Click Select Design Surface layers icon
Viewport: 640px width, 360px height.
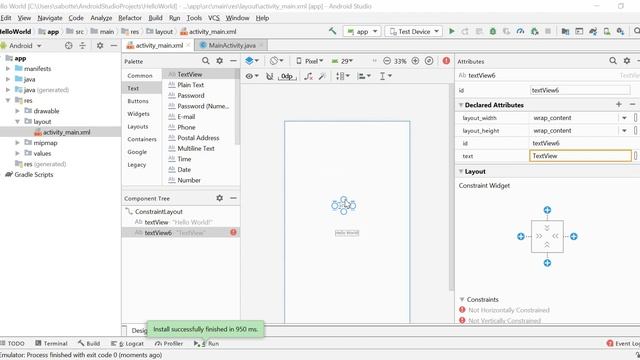(252, 61)
